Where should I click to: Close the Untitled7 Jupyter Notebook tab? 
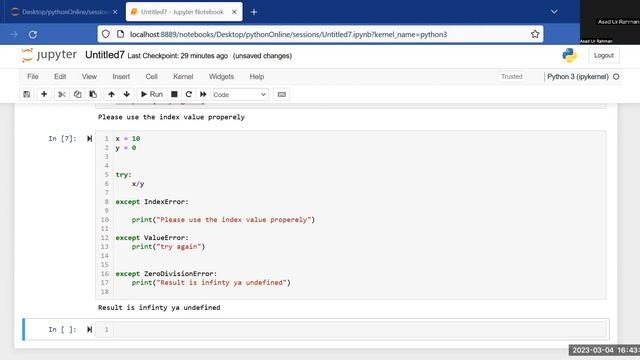[x=234, y=12]
